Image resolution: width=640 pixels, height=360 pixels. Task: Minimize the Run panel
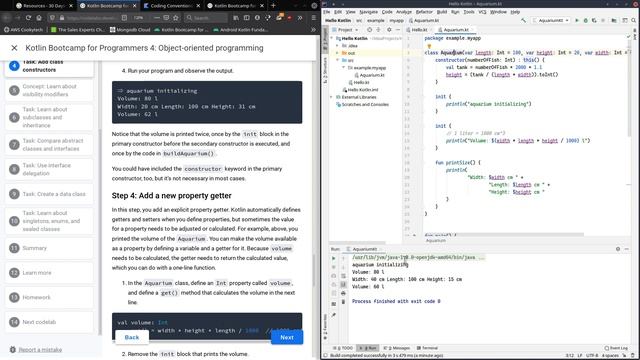[627, 249]
